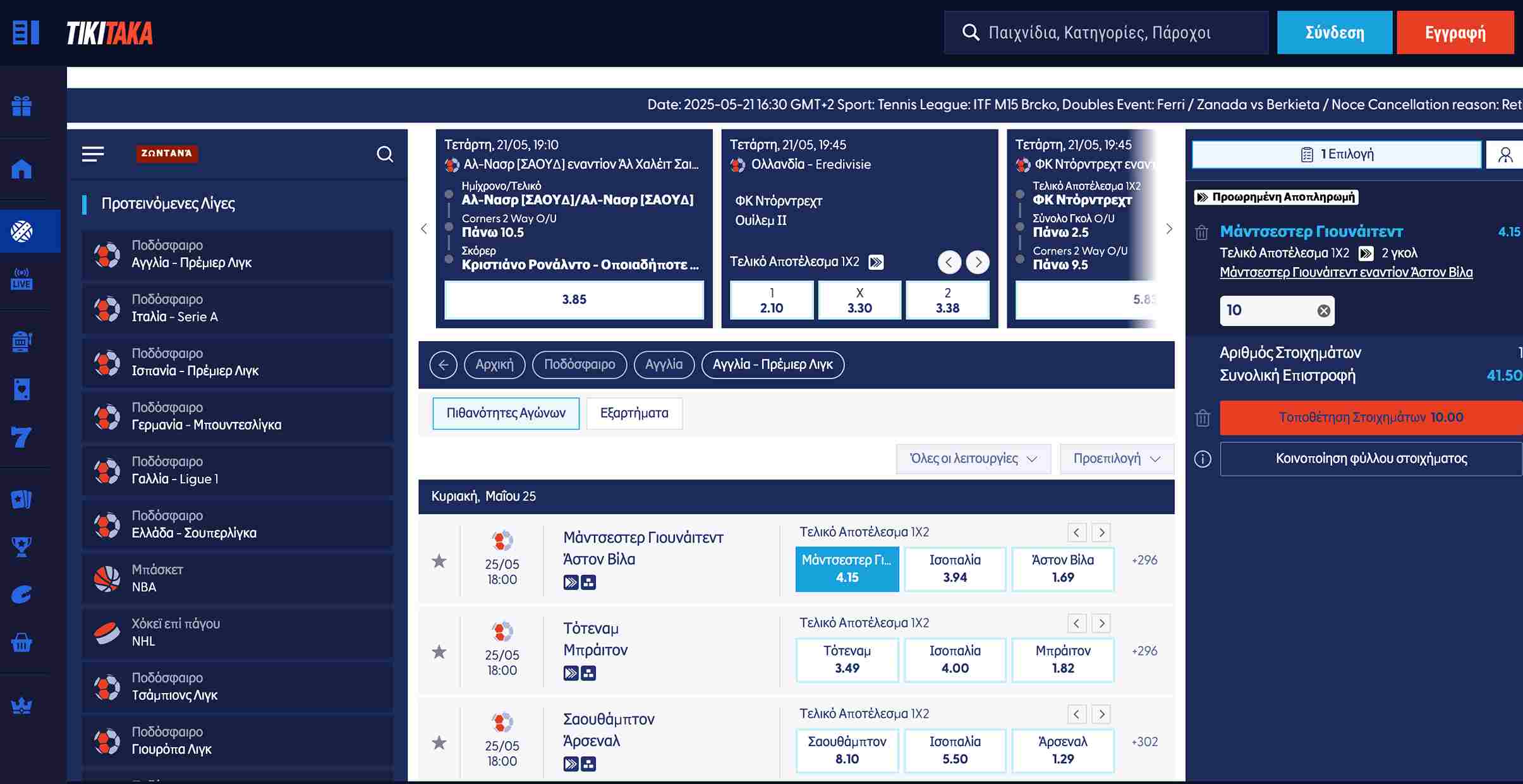This screenshot has height=784, width=1523.
Task: Next market arrow on Ολλανδία Eredivisie card
Action: tap(978, 262)
